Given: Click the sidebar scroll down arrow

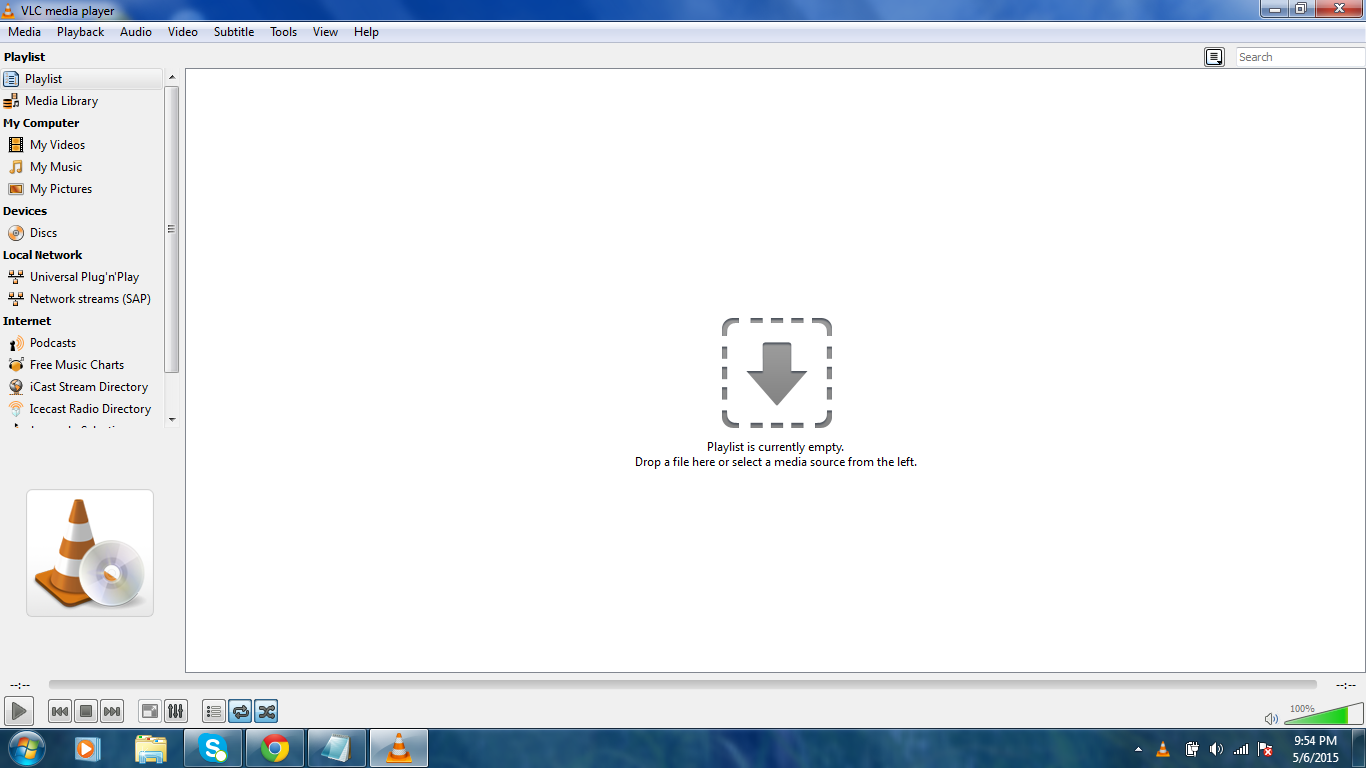Looking at the screenshot, I should coord(172,420).
